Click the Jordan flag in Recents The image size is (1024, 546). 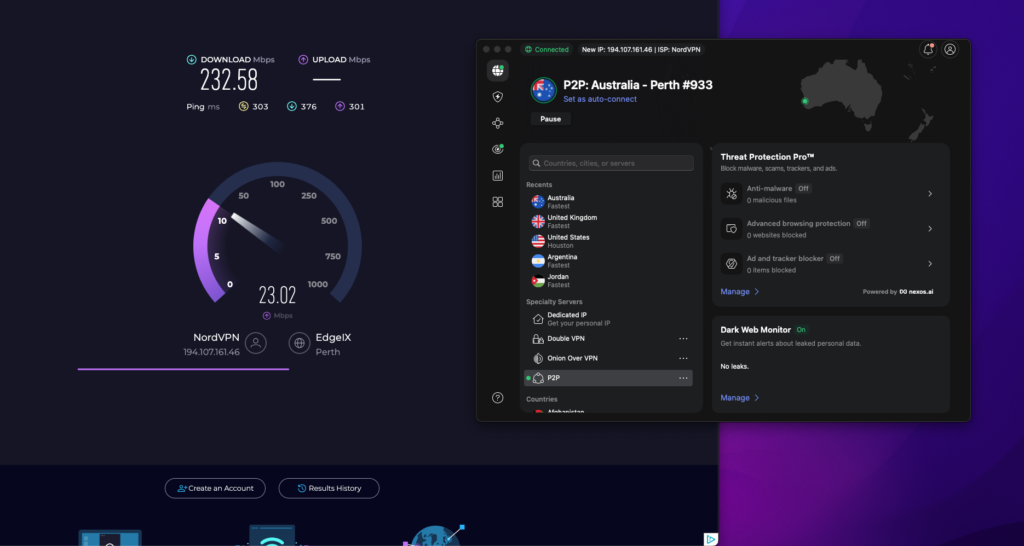pyautogui.click(x=538, y=281)
